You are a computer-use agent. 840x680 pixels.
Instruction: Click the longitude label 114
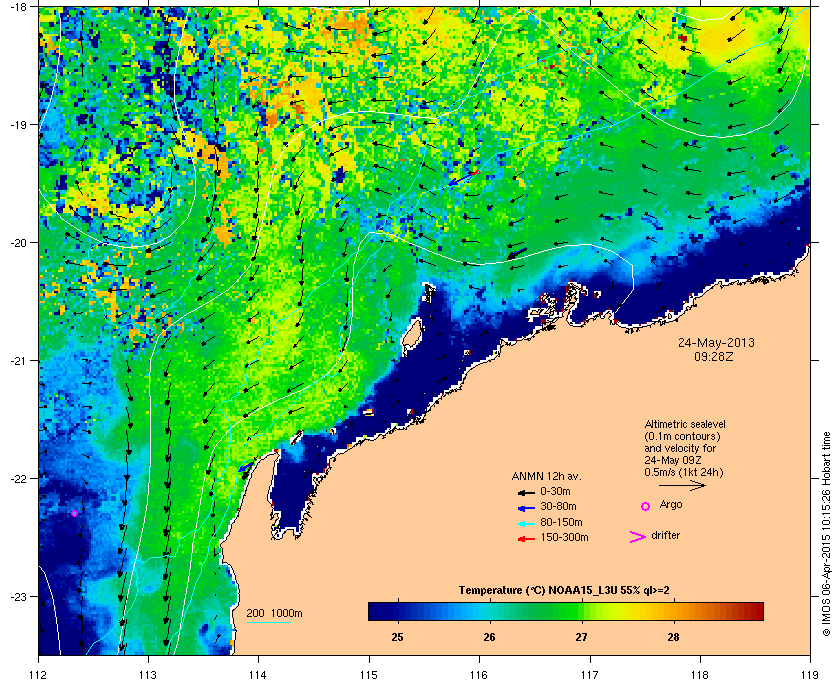tap(258, 675)
